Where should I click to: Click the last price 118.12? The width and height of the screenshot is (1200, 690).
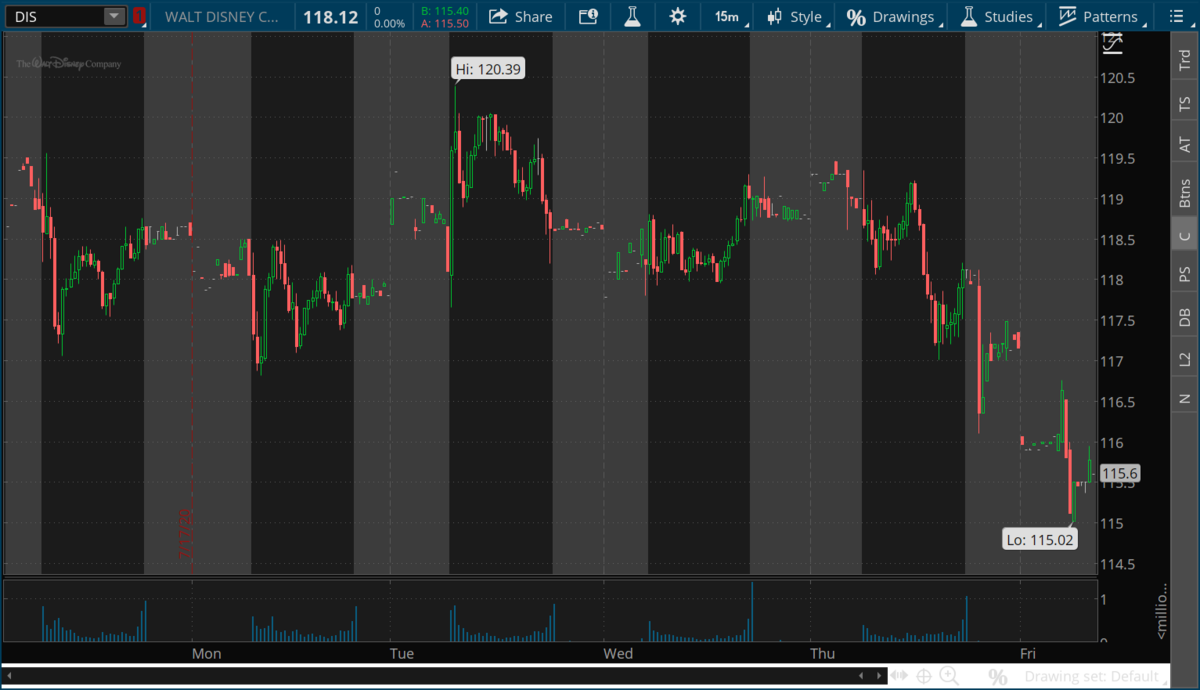coord(330,16)
